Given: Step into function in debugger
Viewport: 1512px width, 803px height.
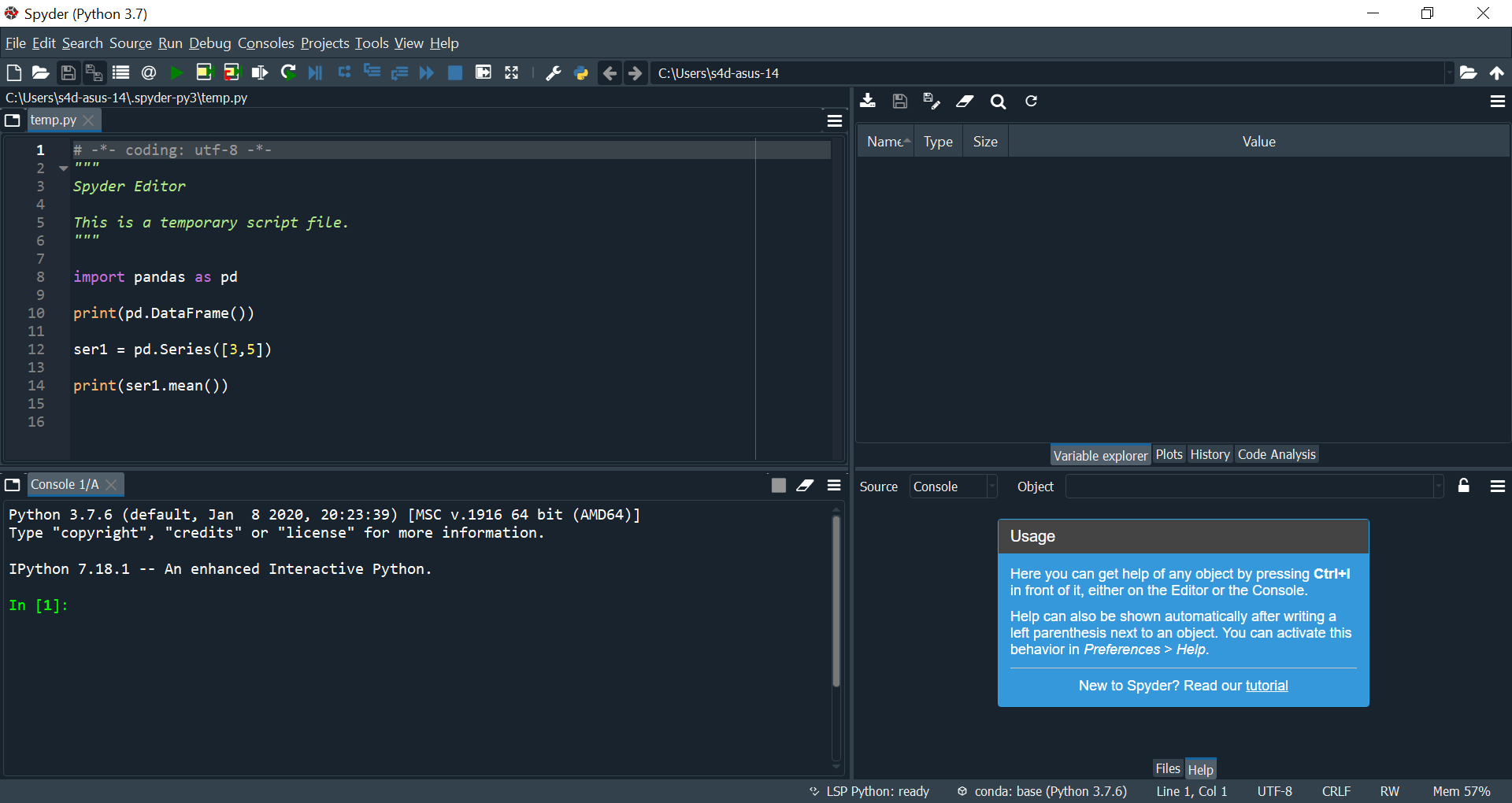Looking at the screenshot, I should pos(372,72).
